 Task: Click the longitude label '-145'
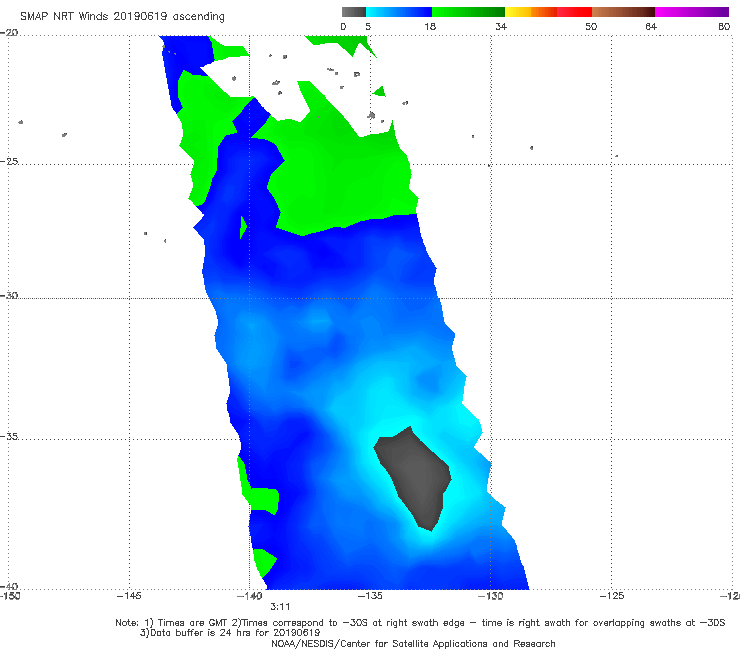129,596
